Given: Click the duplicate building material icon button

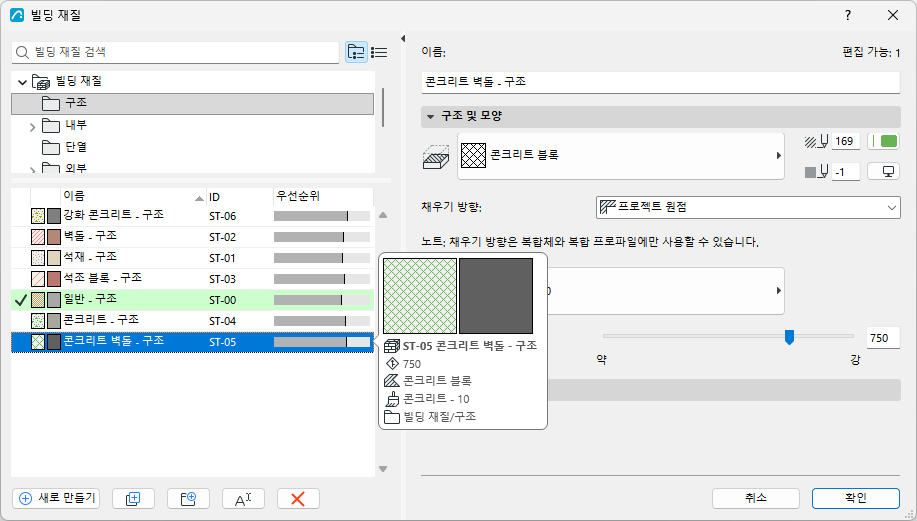Looking at the screenshot, I should pyautogui.click(x=133, y=498).
